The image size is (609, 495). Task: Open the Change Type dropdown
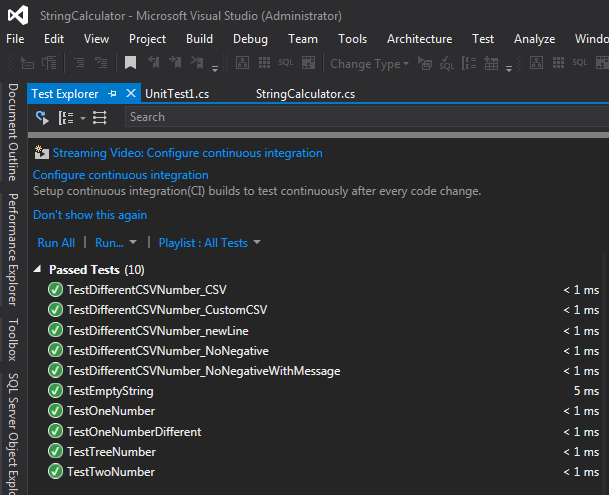(x=369, y=64)
